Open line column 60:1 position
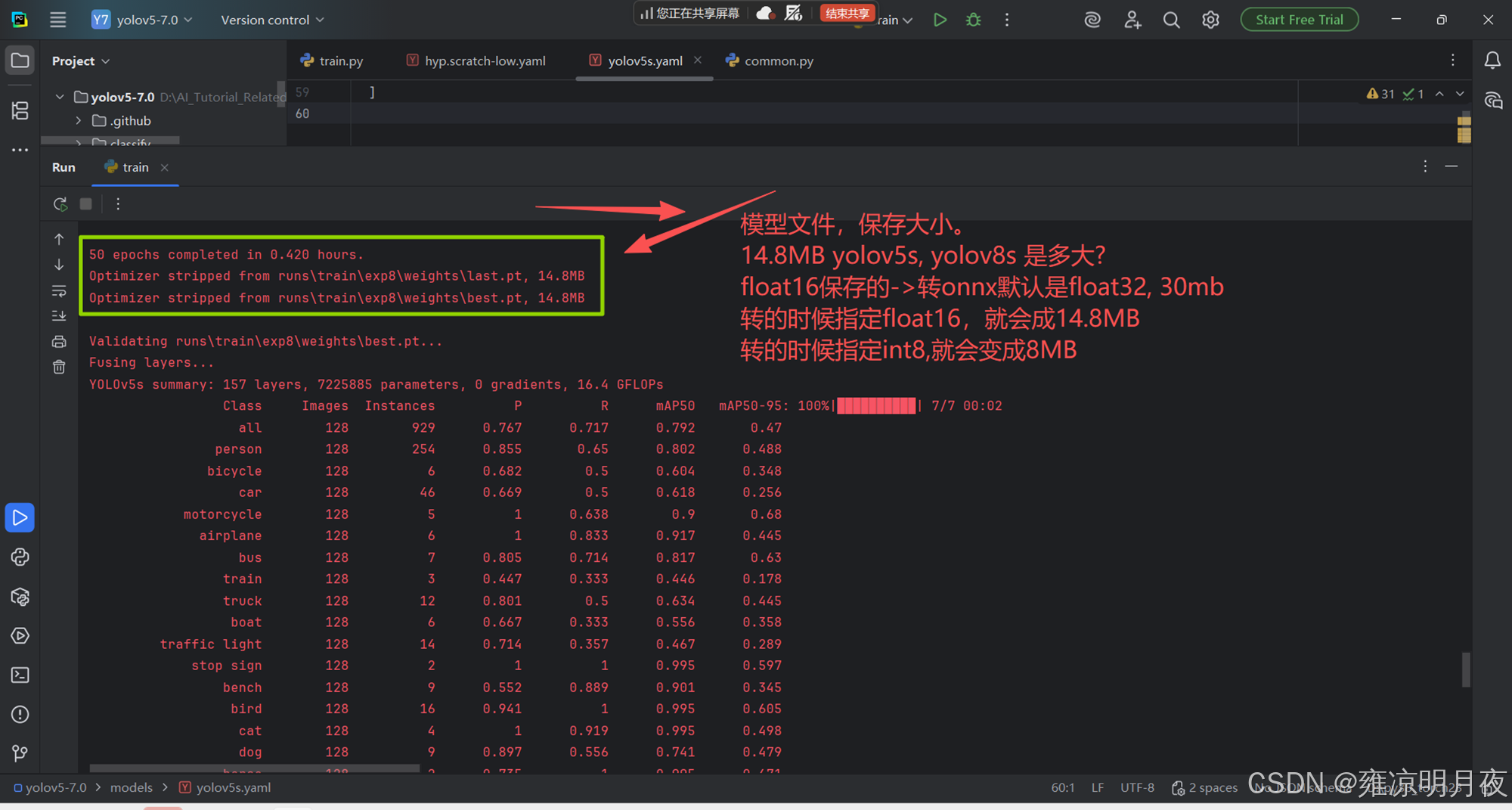Image resolution: width=1512 pixels, height=810 pixels. tap(1062, 787)
